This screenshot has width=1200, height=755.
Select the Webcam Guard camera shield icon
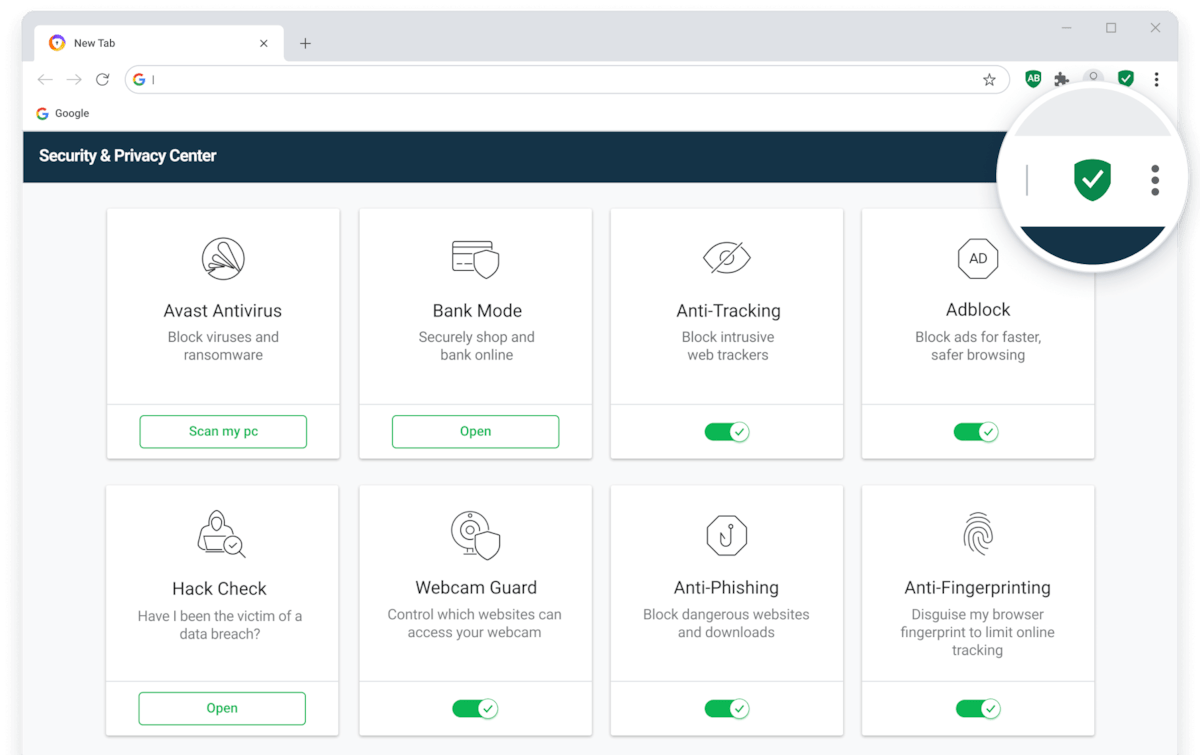point(475,535)
